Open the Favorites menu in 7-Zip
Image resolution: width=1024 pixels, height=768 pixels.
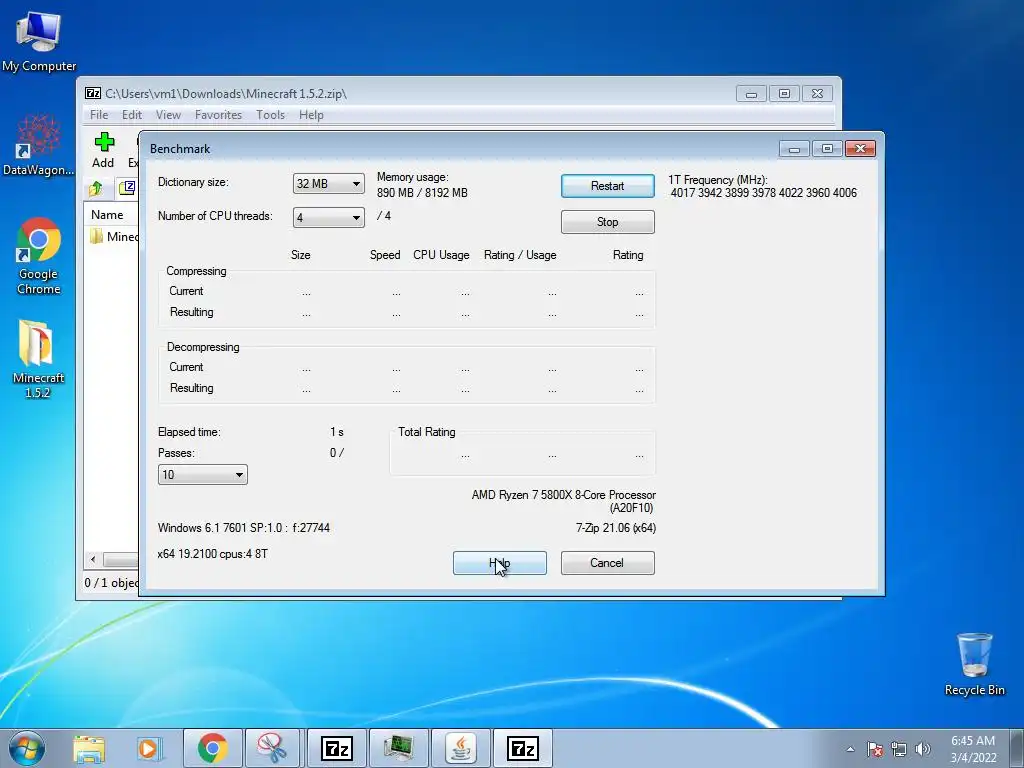pos(218,115)
